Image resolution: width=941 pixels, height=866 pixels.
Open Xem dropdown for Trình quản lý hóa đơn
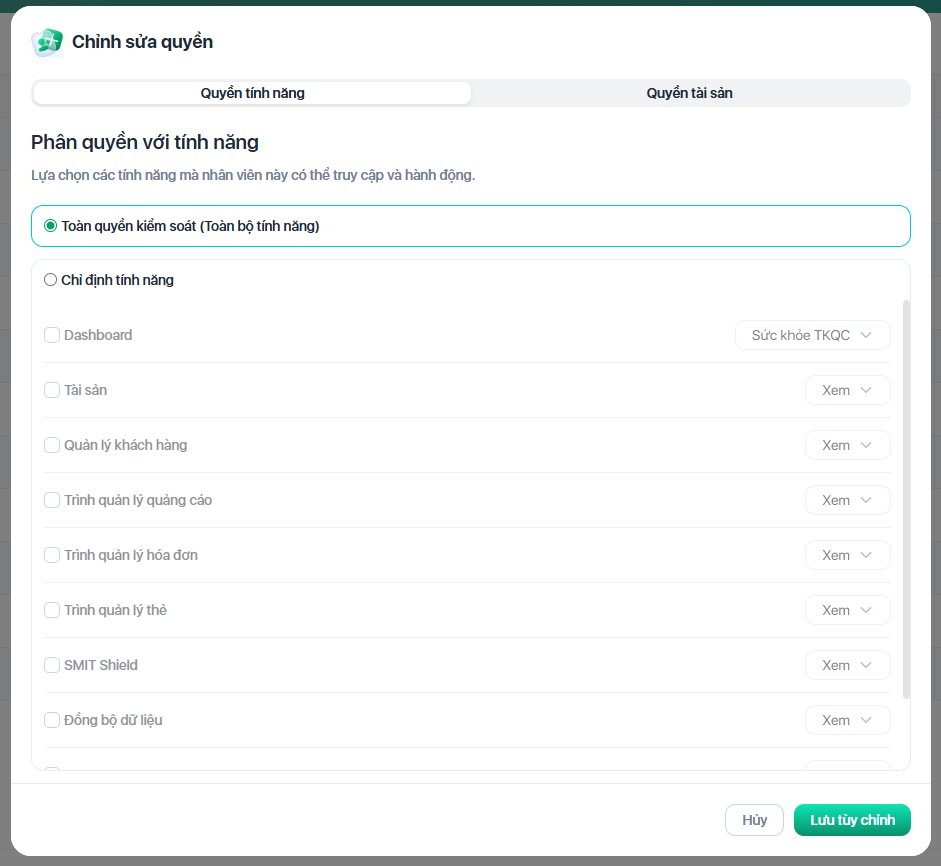click(847, 555)
